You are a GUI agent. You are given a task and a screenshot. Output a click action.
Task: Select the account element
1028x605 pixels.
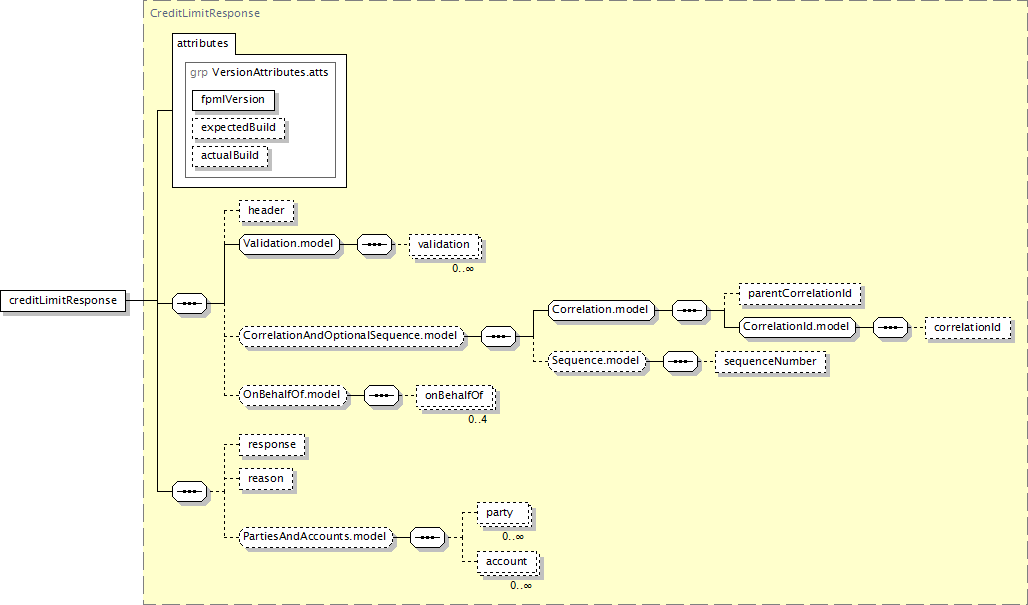click(x=507, y=562)
